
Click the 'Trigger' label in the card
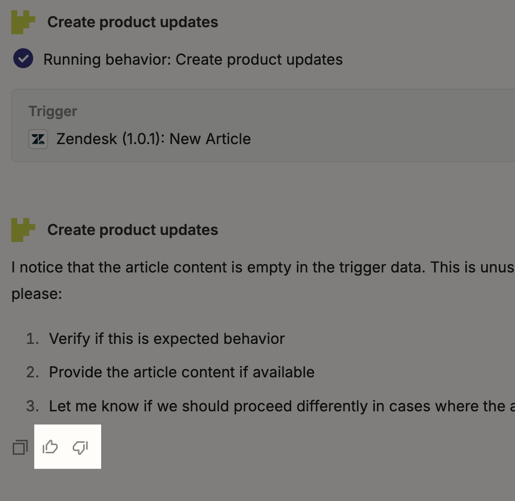click(53, 111)
